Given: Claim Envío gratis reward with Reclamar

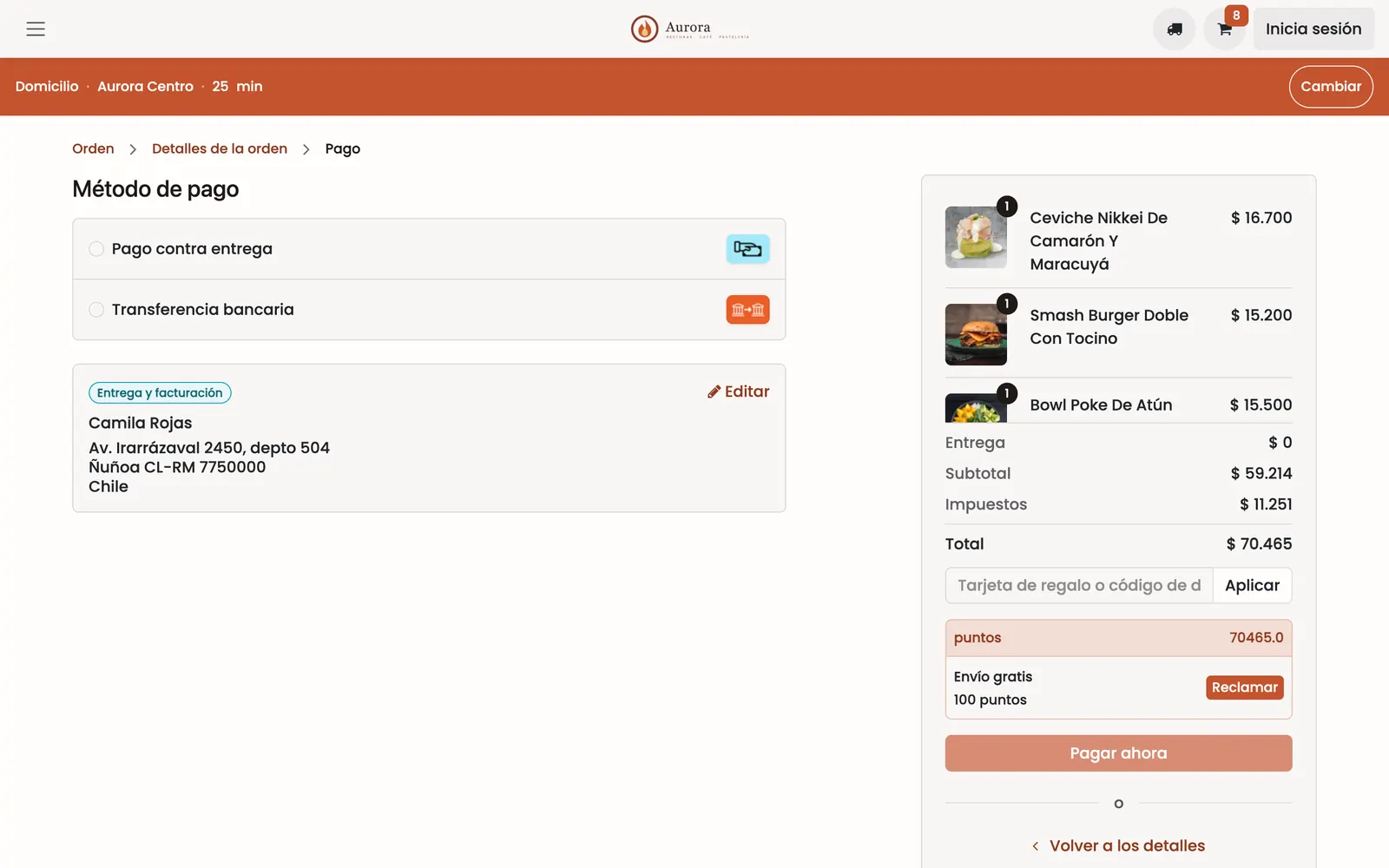Looking at the screenshot, I should (1244, 687).
